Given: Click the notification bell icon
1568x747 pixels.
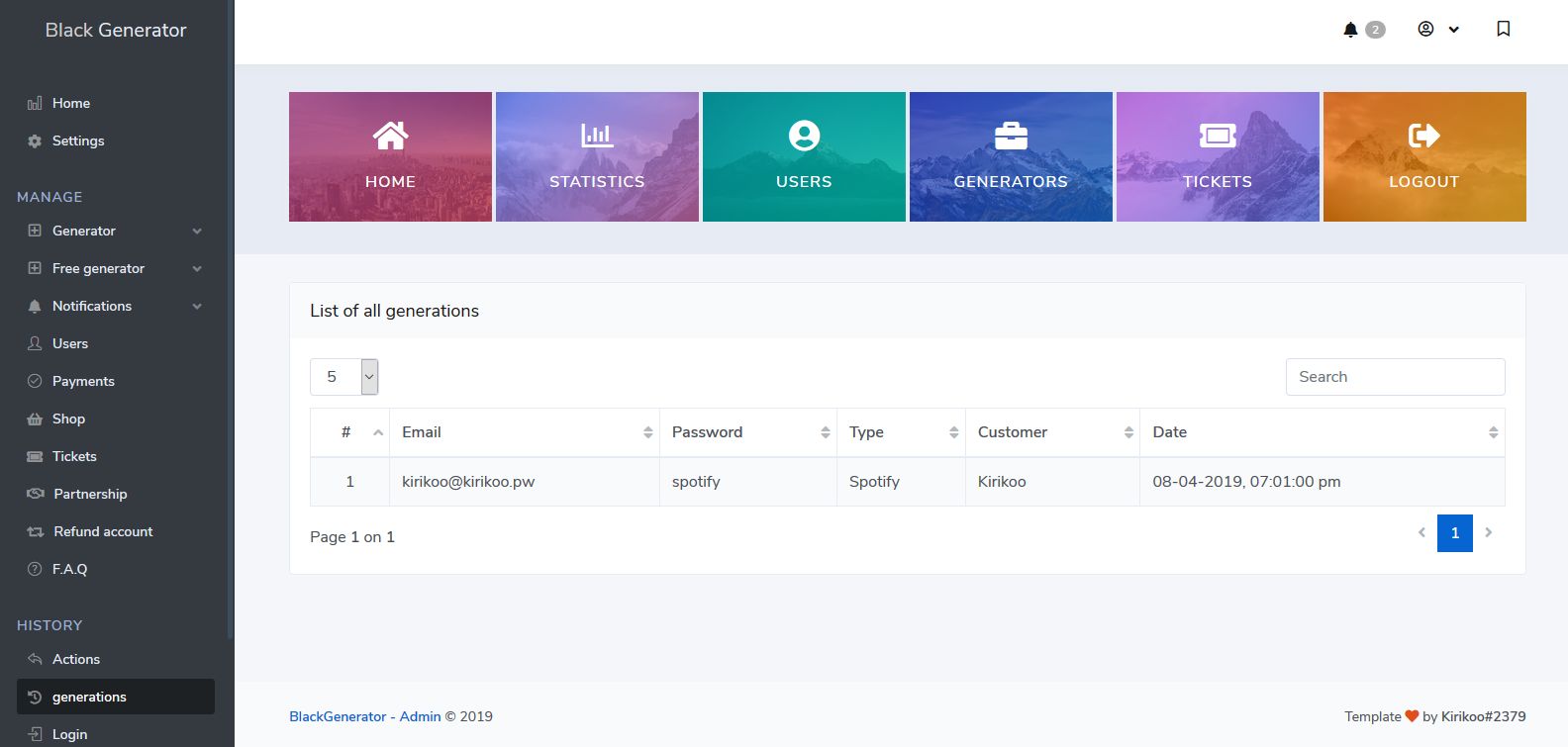Looking at the screenshot, I should (x=1350, y=30).
